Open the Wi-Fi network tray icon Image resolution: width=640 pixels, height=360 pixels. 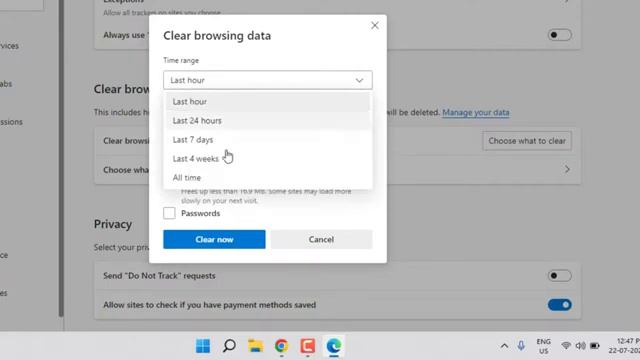566,346
